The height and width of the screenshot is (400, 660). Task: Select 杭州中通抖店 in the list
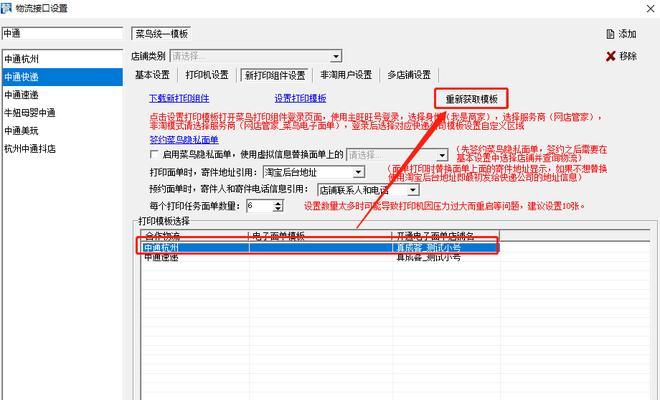click(x=62, y=149)
